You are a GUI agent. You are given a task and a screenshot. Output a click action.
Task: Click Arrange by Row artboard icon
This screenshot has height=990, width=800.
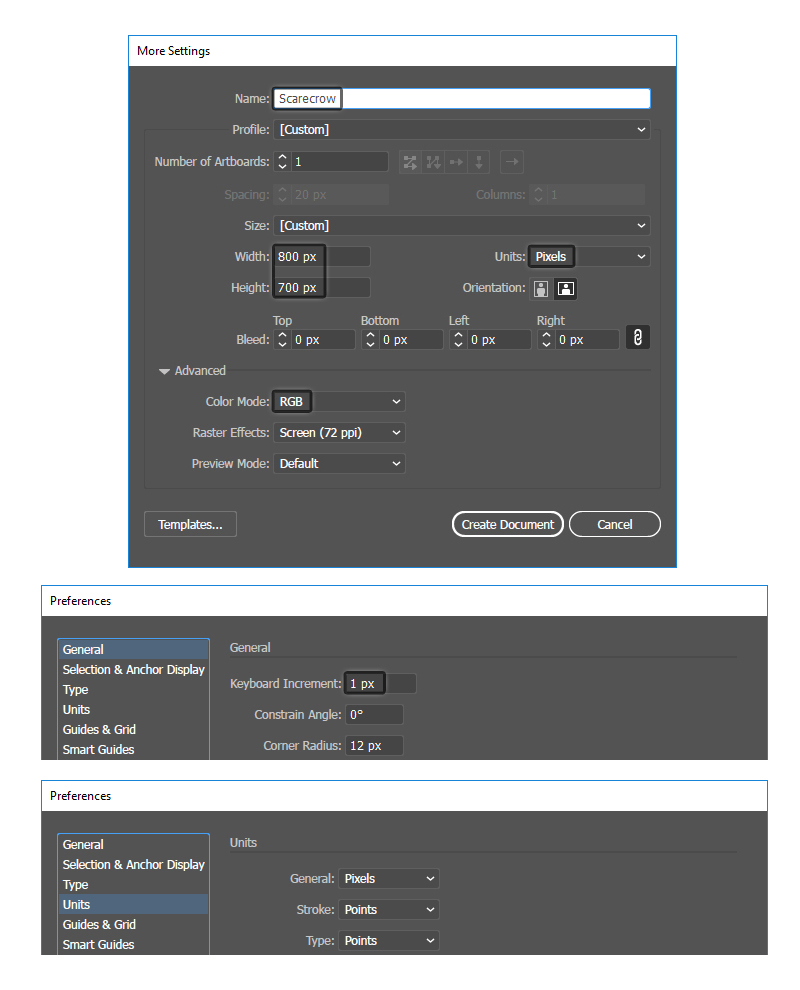[x=457, y=162]
